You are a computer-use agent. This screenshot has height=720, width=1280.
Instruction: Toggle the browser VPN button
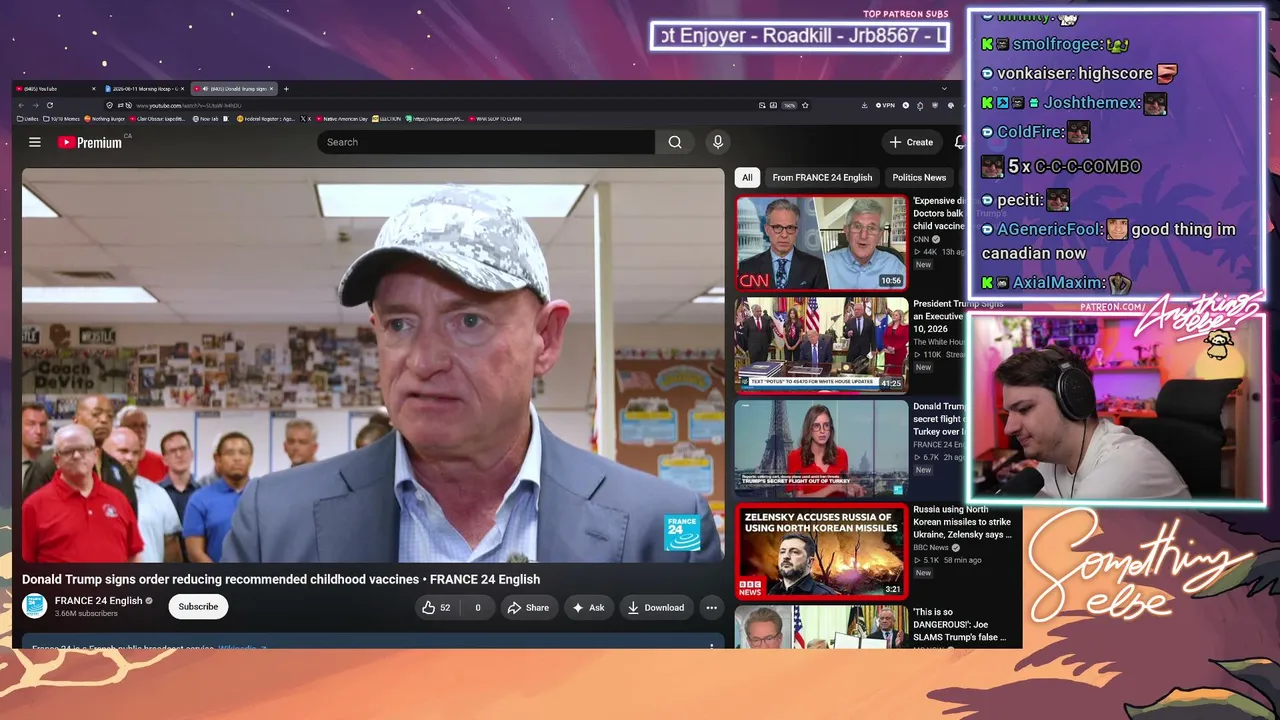coord(885,105)
